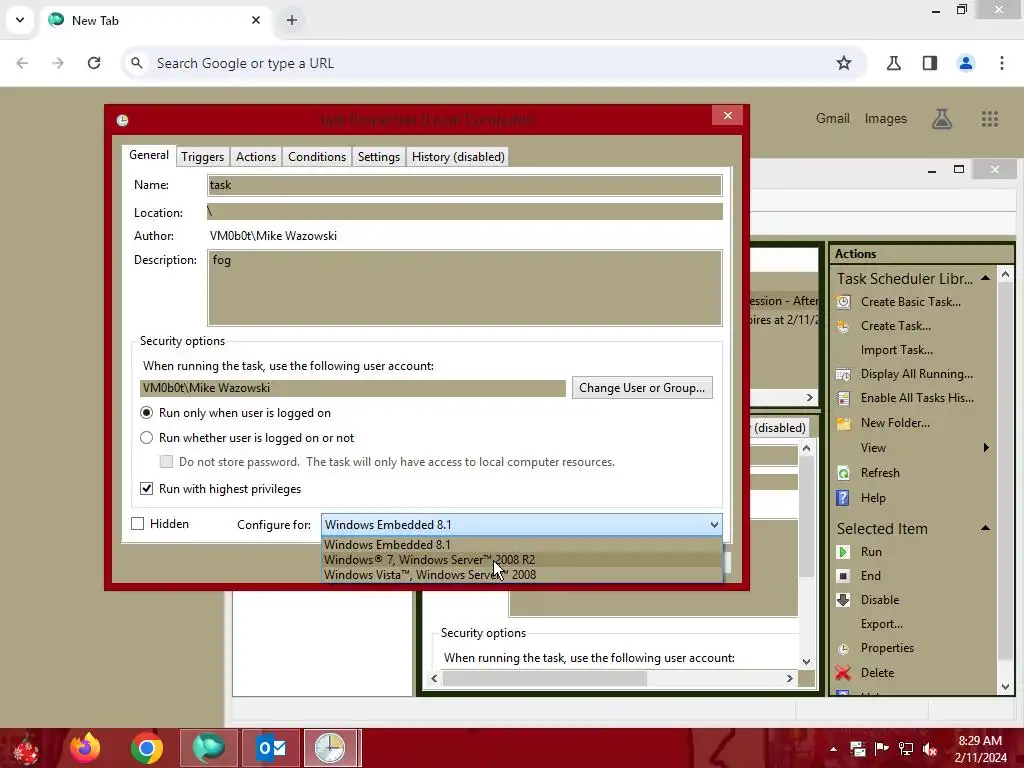The height and width of the screenshot is (768, 1024).
Task: Switch to the Conditions tab
Action: 317,157
